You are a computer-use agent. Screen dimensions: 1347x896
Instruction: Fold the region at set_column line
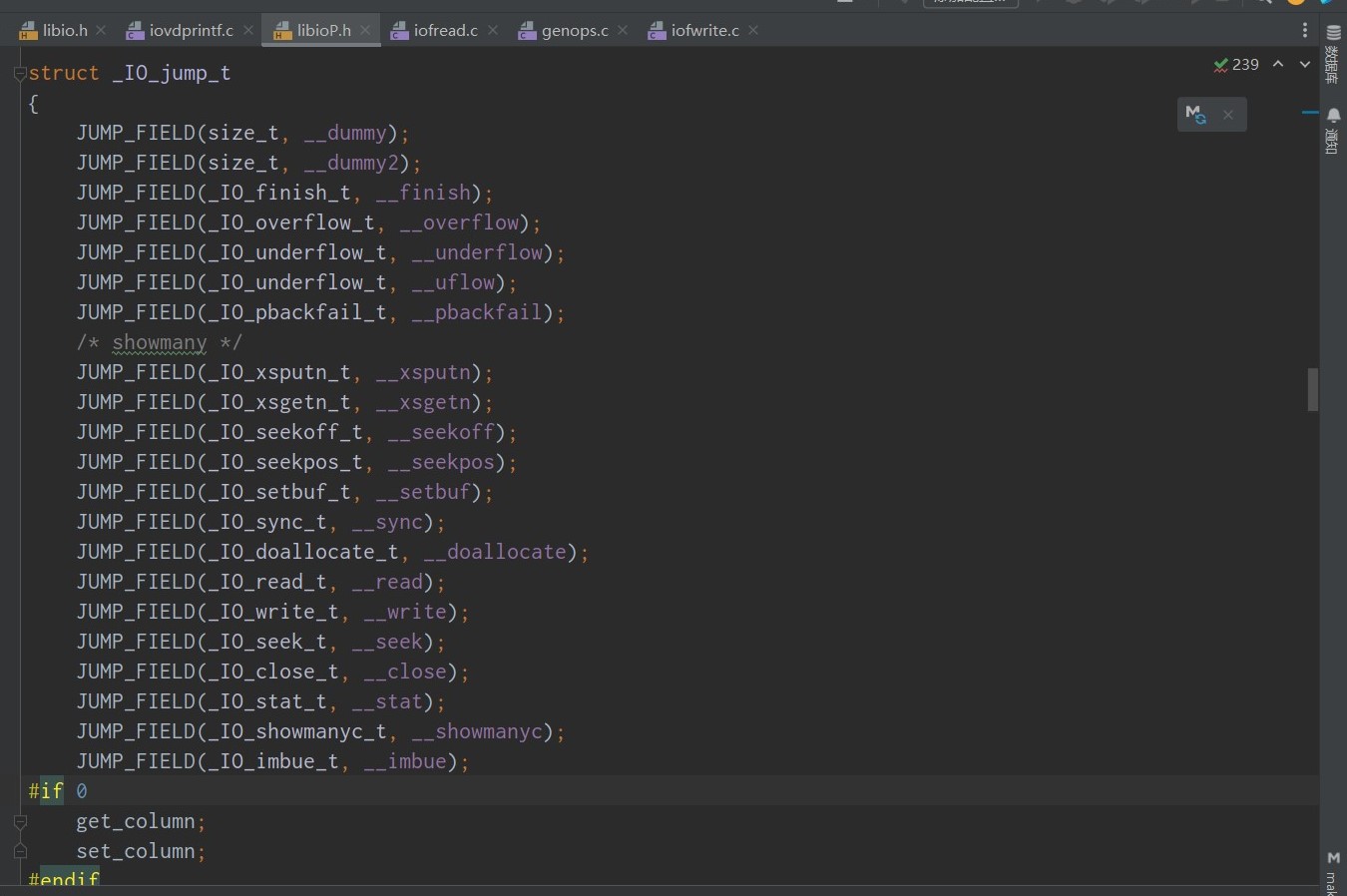tap(20, 852)
